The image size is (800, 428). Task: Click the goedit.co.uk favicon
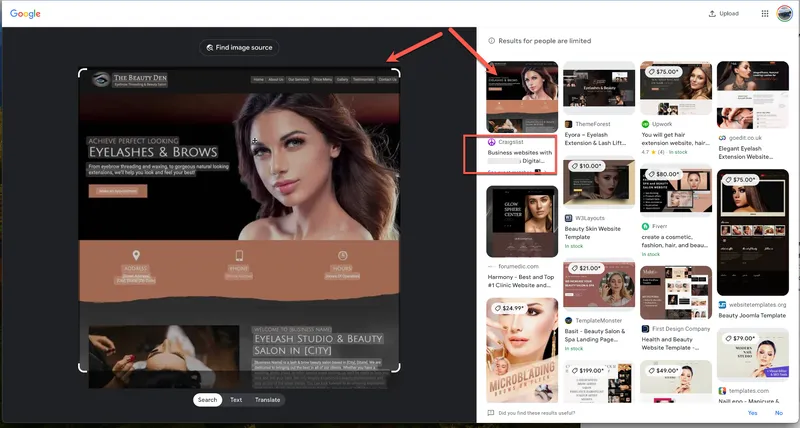pos(722,138)
